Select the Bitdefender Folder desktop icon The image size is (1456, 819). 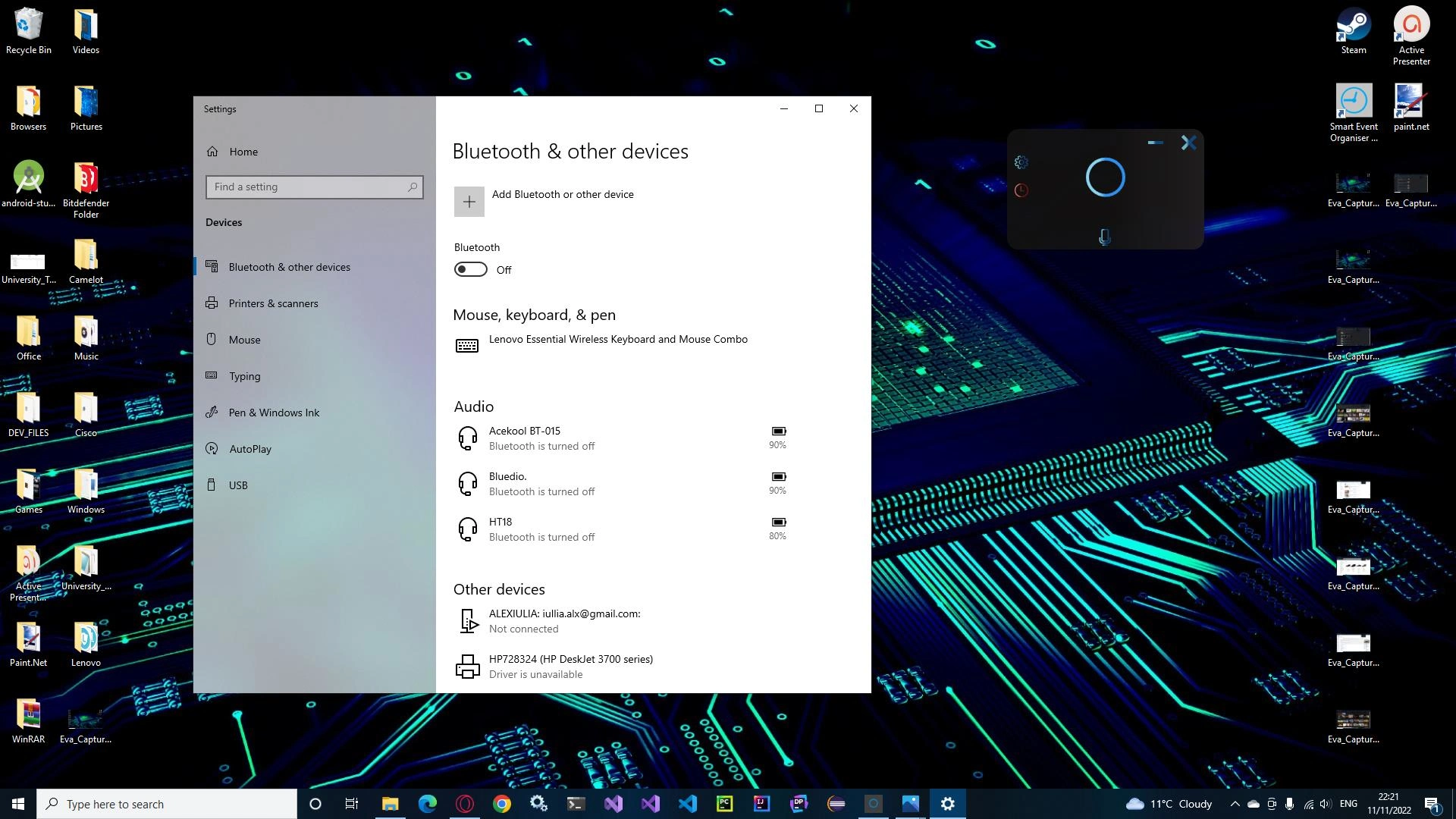[86, 190]
